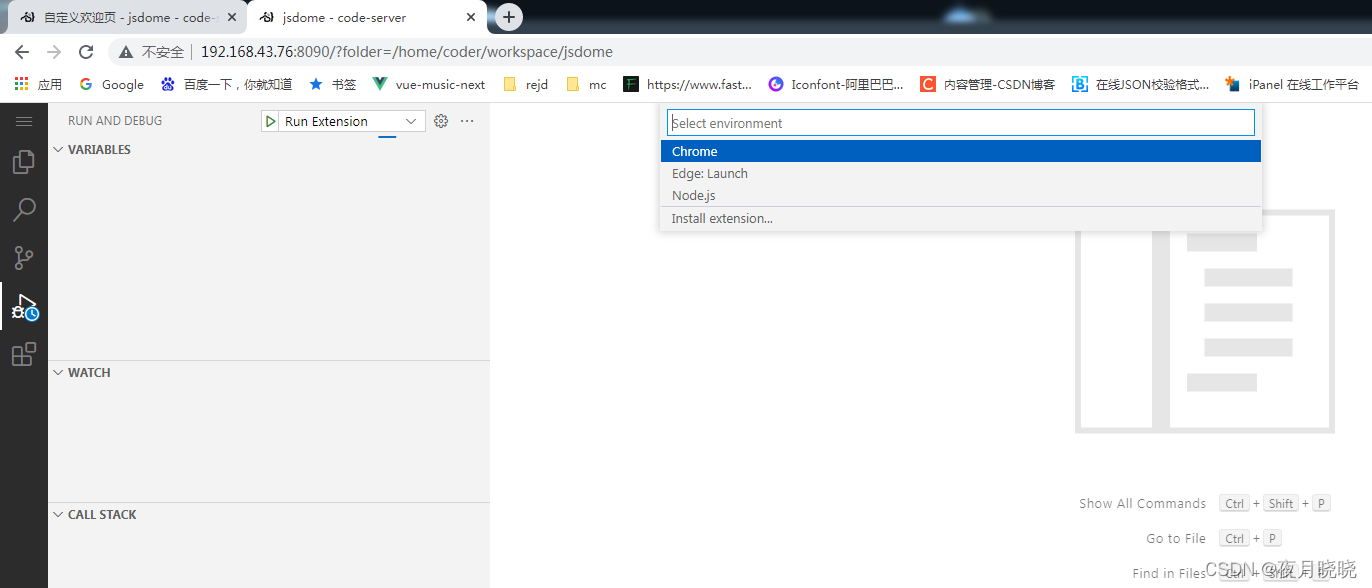
Task: Open the vue-music-next bookmark
Action: [428, 84]
